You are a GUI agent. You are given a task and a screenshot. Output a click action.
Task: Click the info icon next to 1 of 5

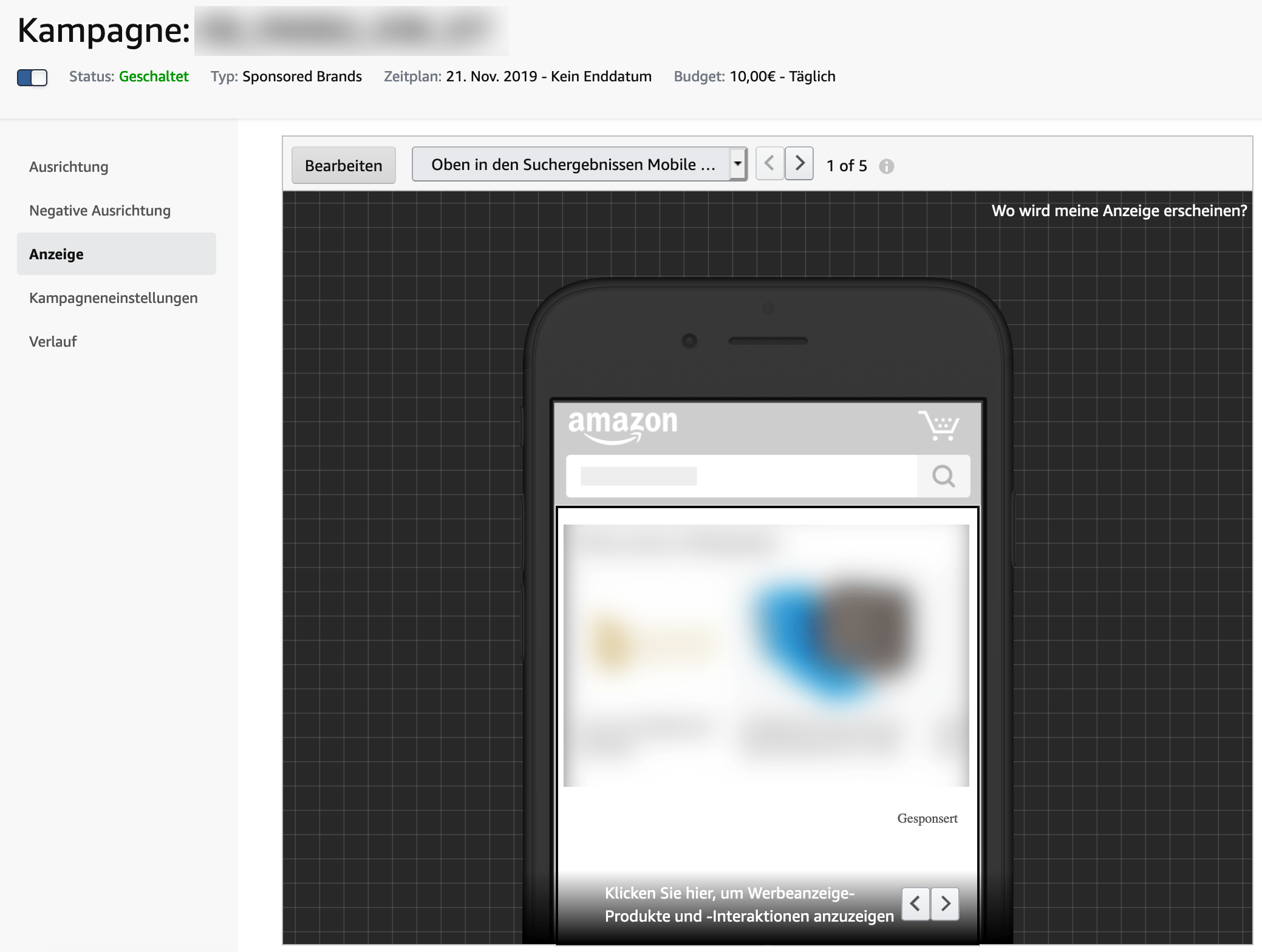[x=887, y=166]
